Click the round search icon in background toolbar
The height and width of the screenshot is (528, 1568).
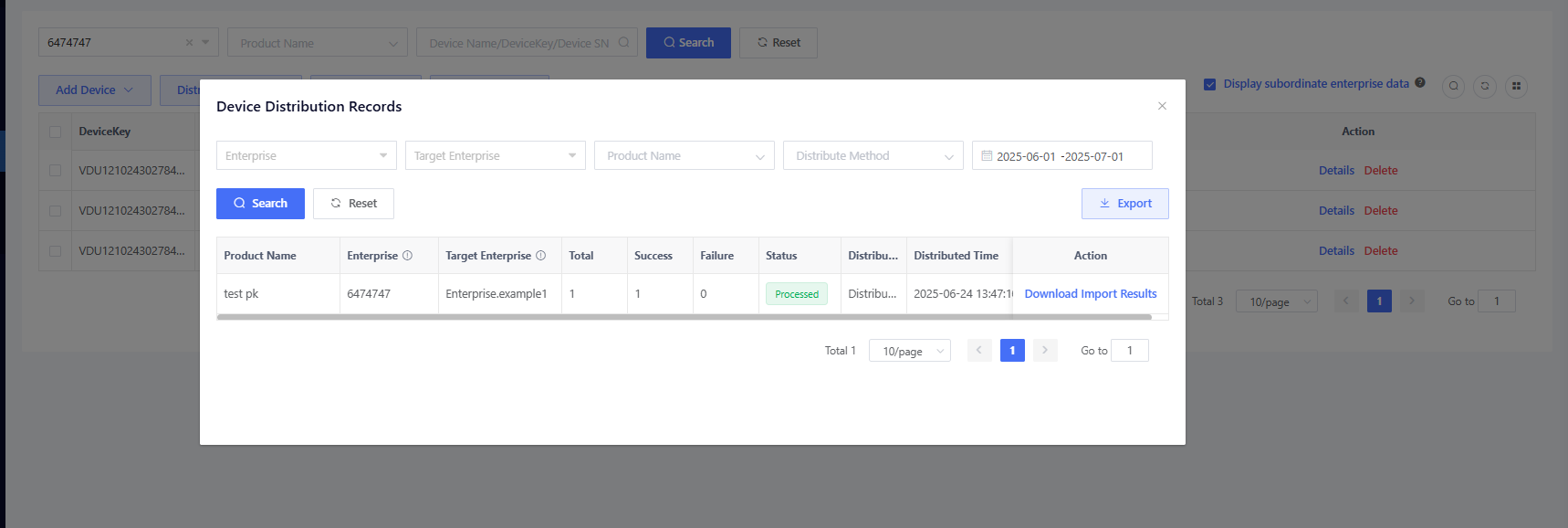(x=1454, y=86)
